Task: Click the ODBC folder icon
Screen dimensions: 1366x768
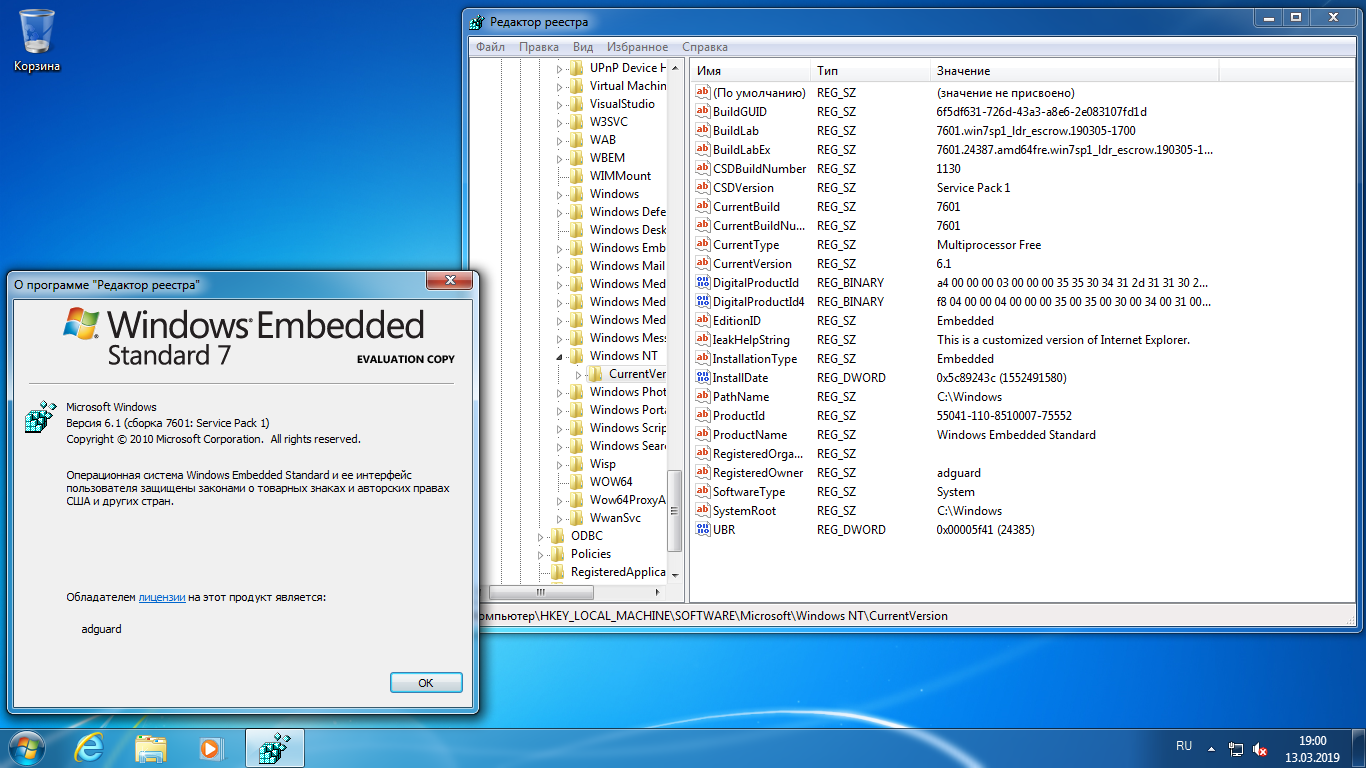Action: point(558,536)
